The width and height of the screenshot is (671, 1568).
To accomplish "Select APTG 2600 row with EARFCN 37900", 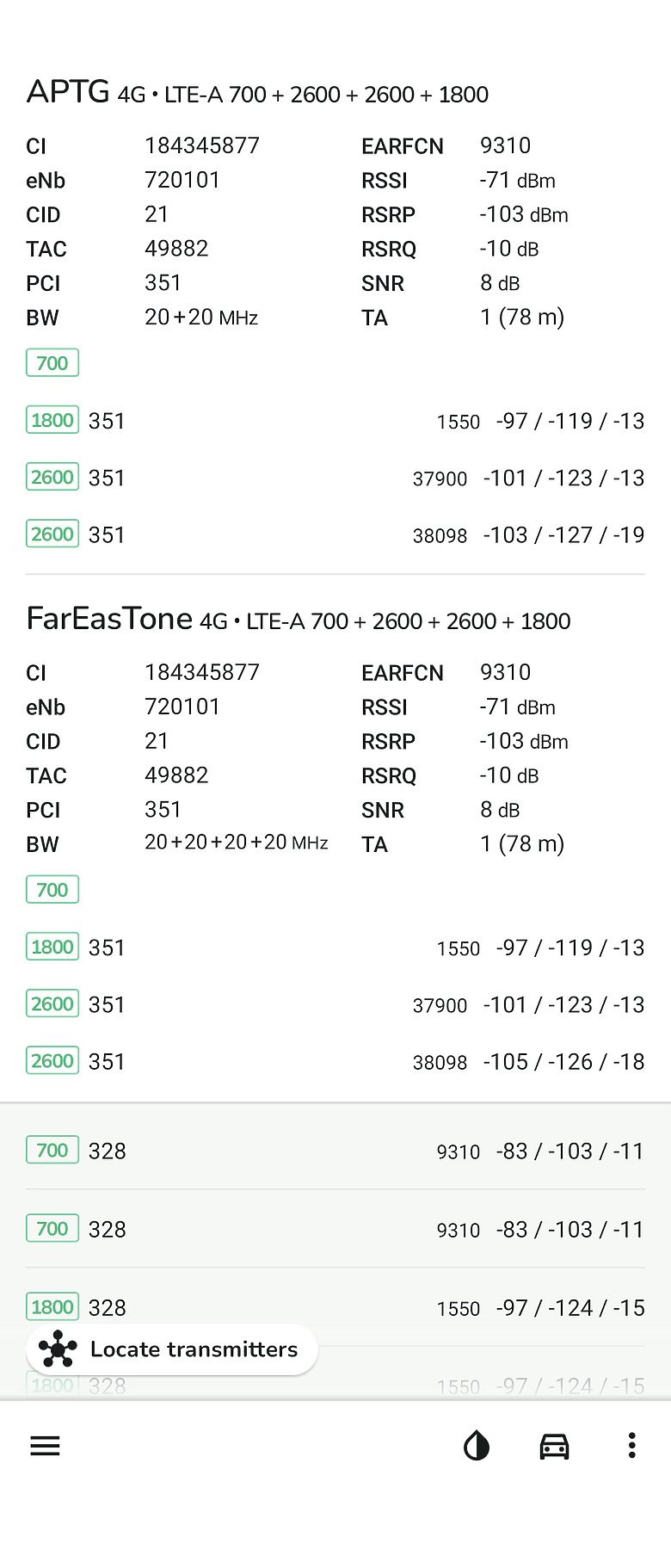I will pos(335,478).
